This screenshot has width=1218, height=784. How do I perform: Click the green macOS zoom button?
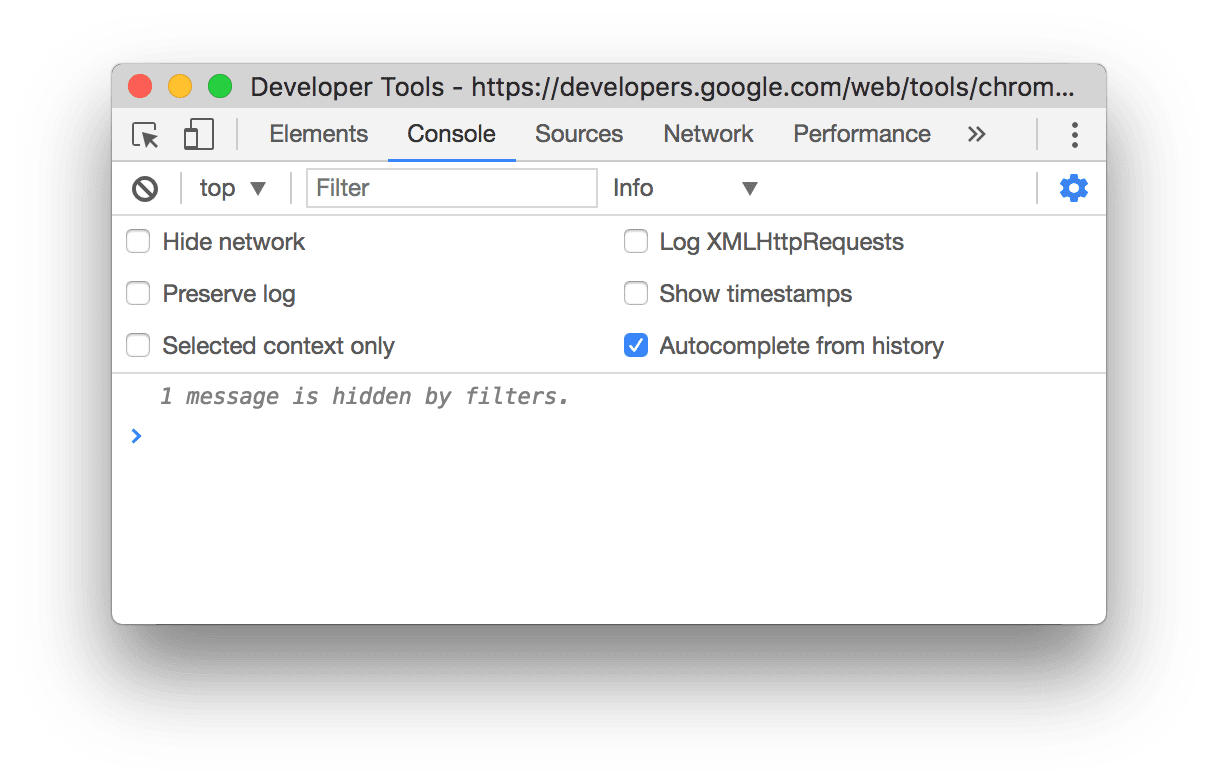tap(220, 87)
